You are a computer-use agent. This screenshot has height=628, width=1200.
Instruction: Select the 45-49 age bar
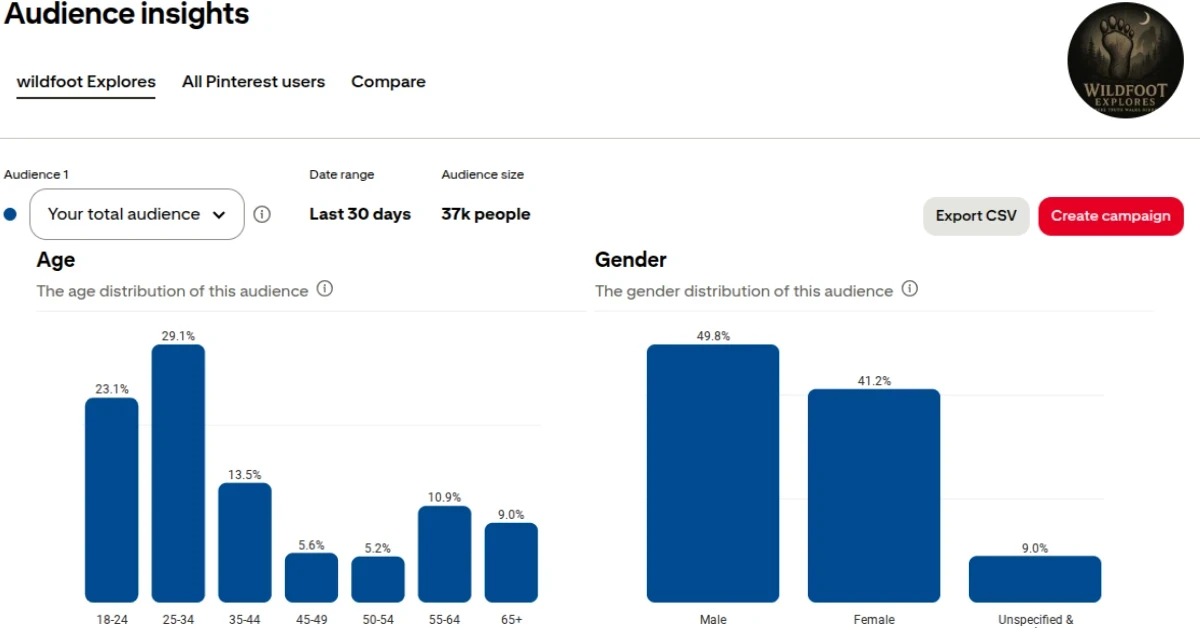311,577
